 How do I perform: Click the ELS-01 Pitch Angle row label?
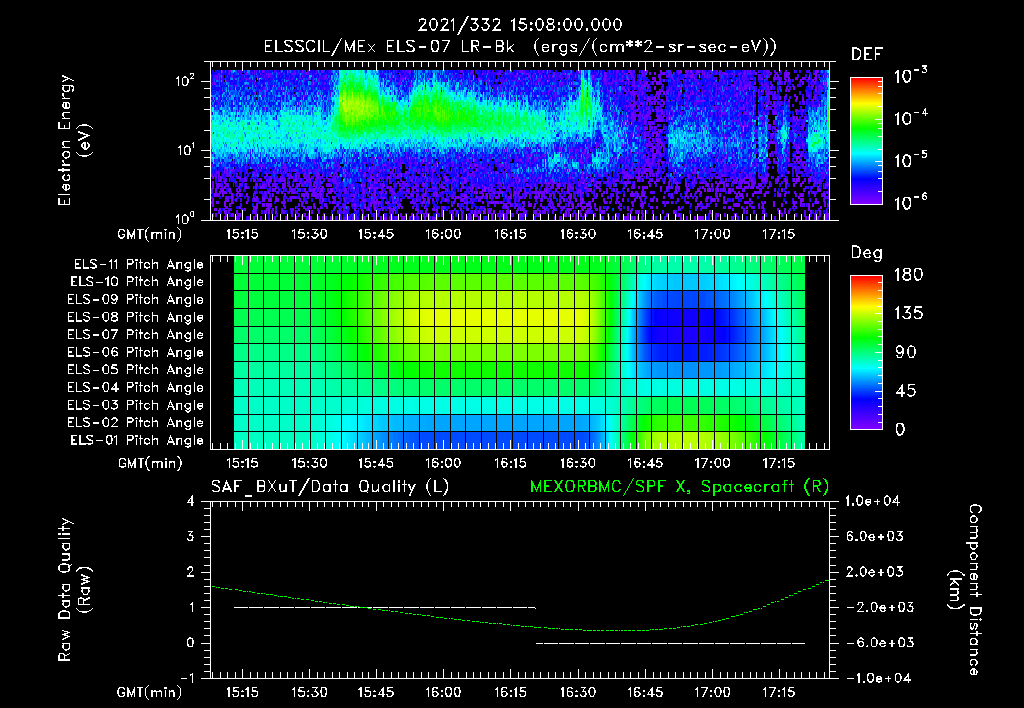(137, 440)
